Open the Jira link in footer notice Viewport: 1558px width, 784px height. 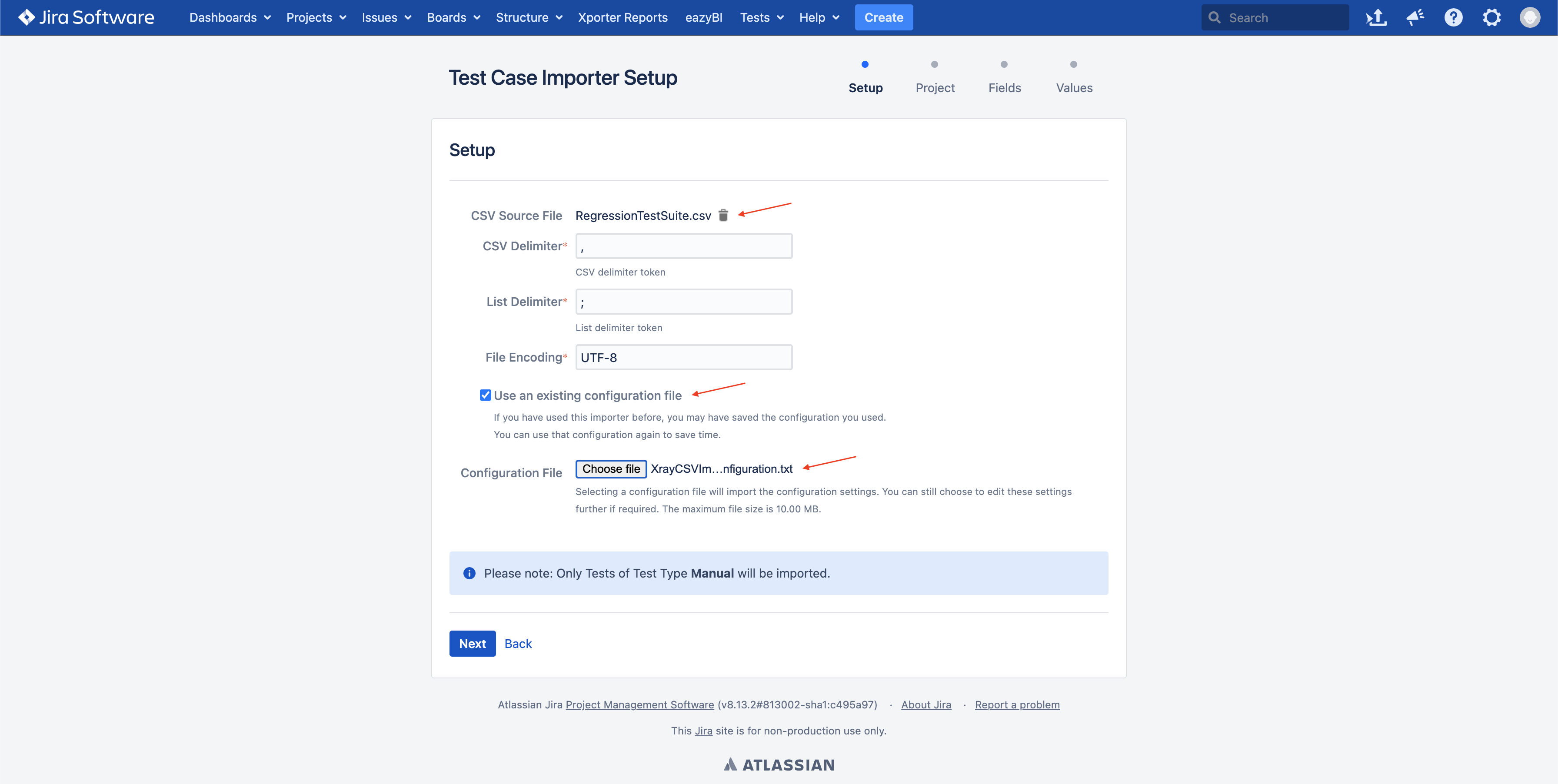[x=703, y=730]
